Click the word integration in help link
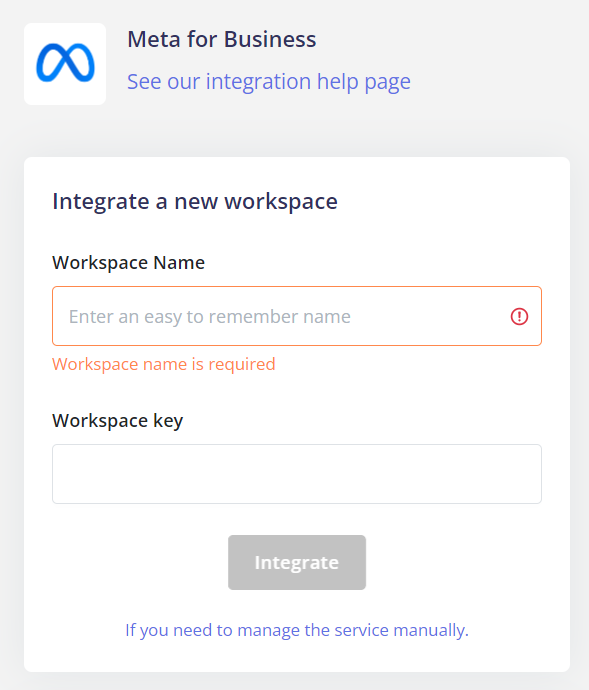The image size is (589, 690). point(258,81)
